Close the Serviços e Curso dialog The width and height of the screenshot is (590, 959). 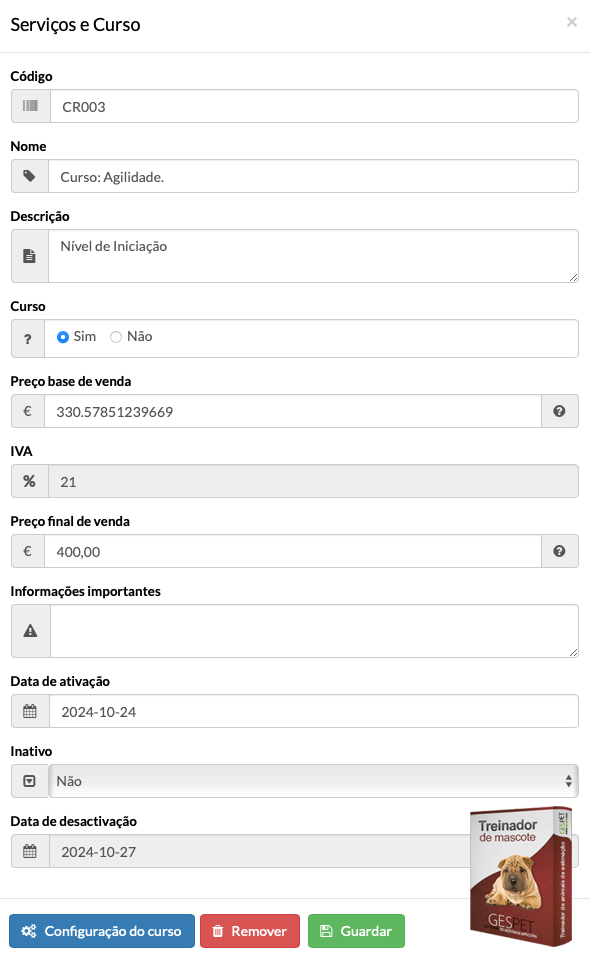572,22
